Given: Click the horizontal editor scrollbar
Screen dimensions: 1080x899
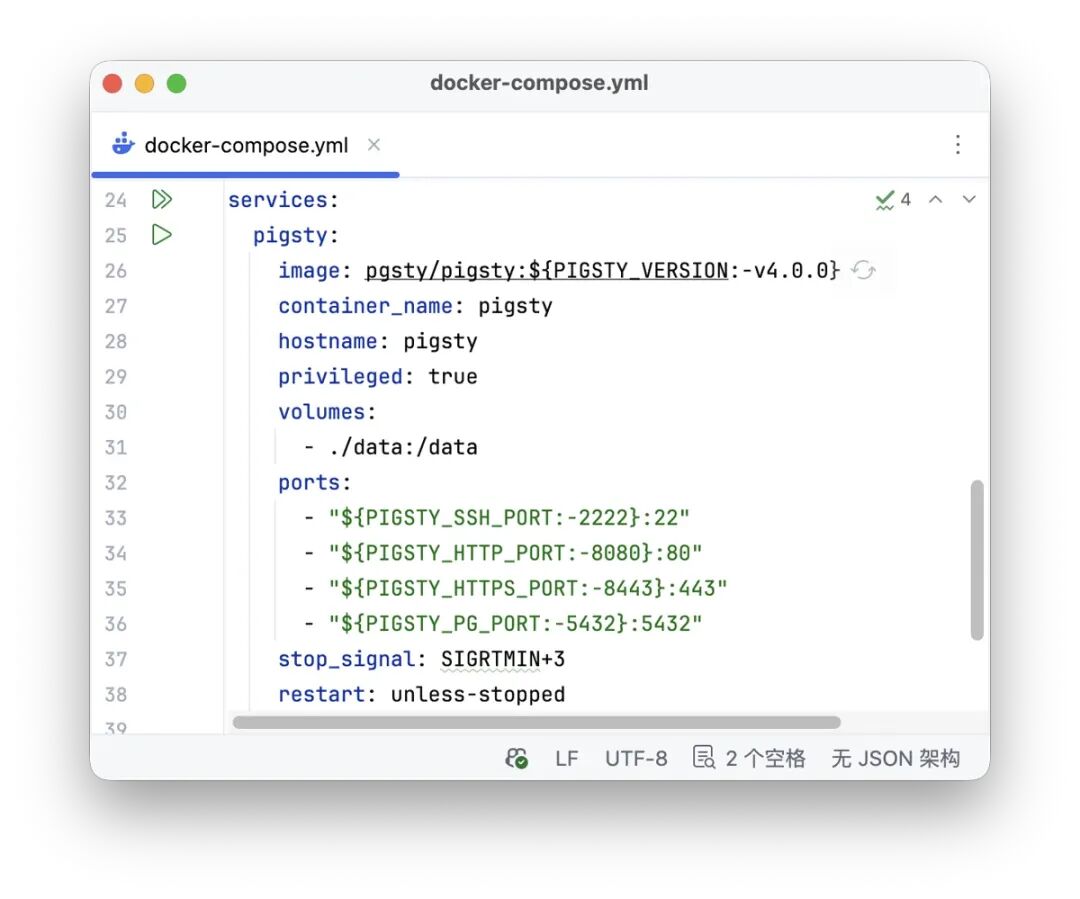Looking at the screenshot, I should pyautogui.click(x=537, y=722).
